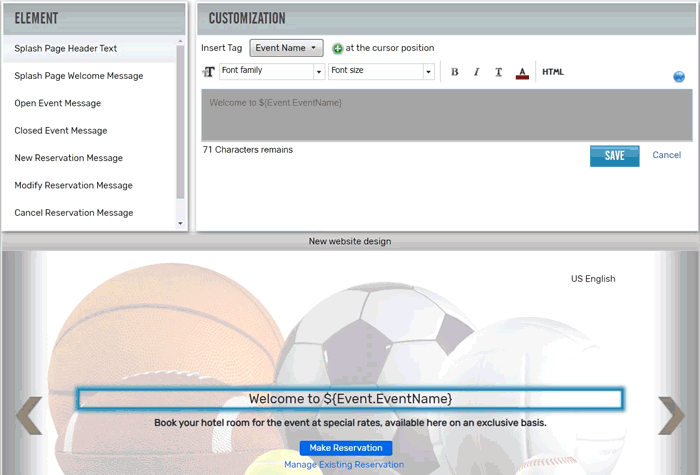Click the highlighted Welcome header in preview

coord(350,399)
